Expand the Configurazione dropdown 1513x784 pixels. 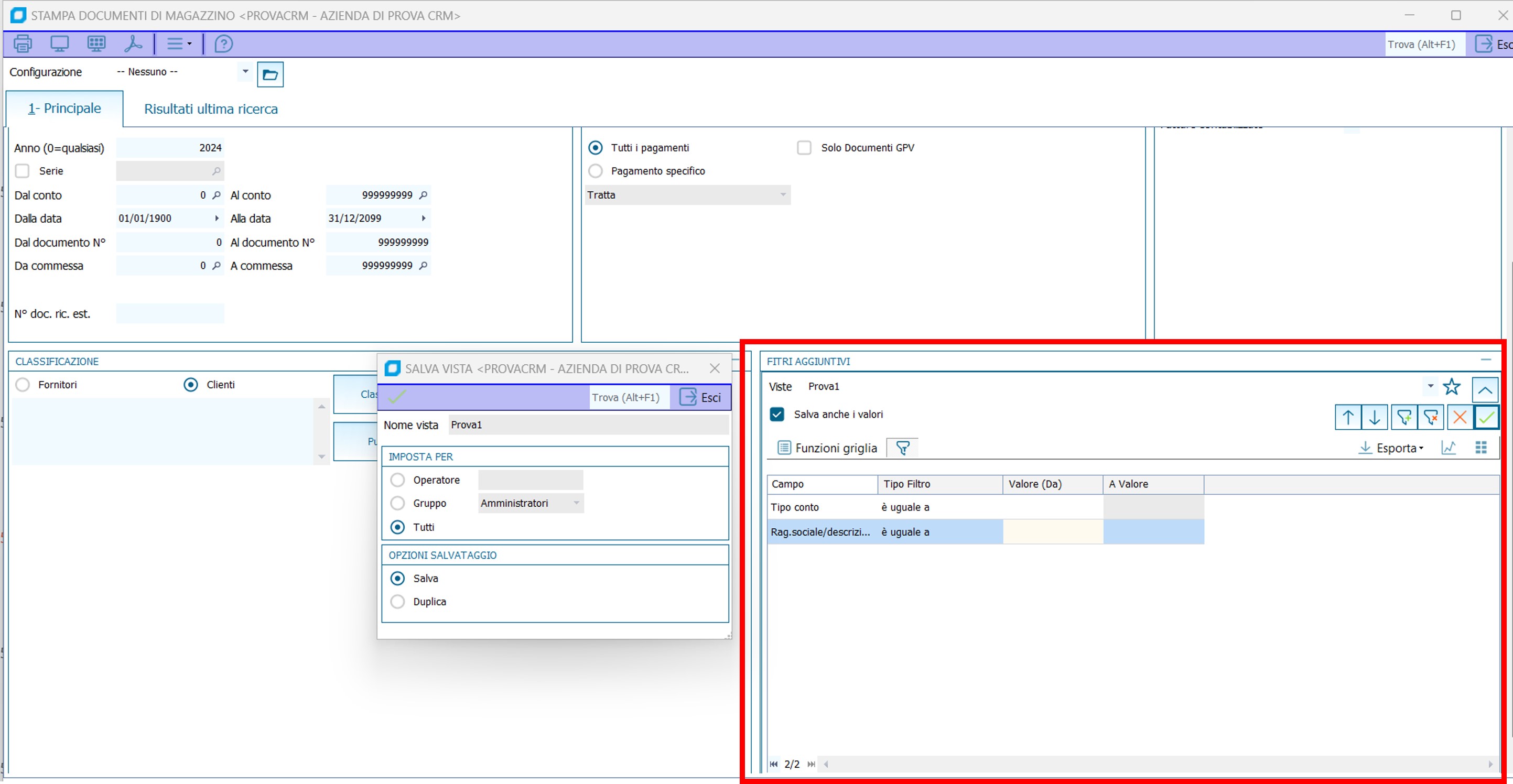[x=245, y=72]
